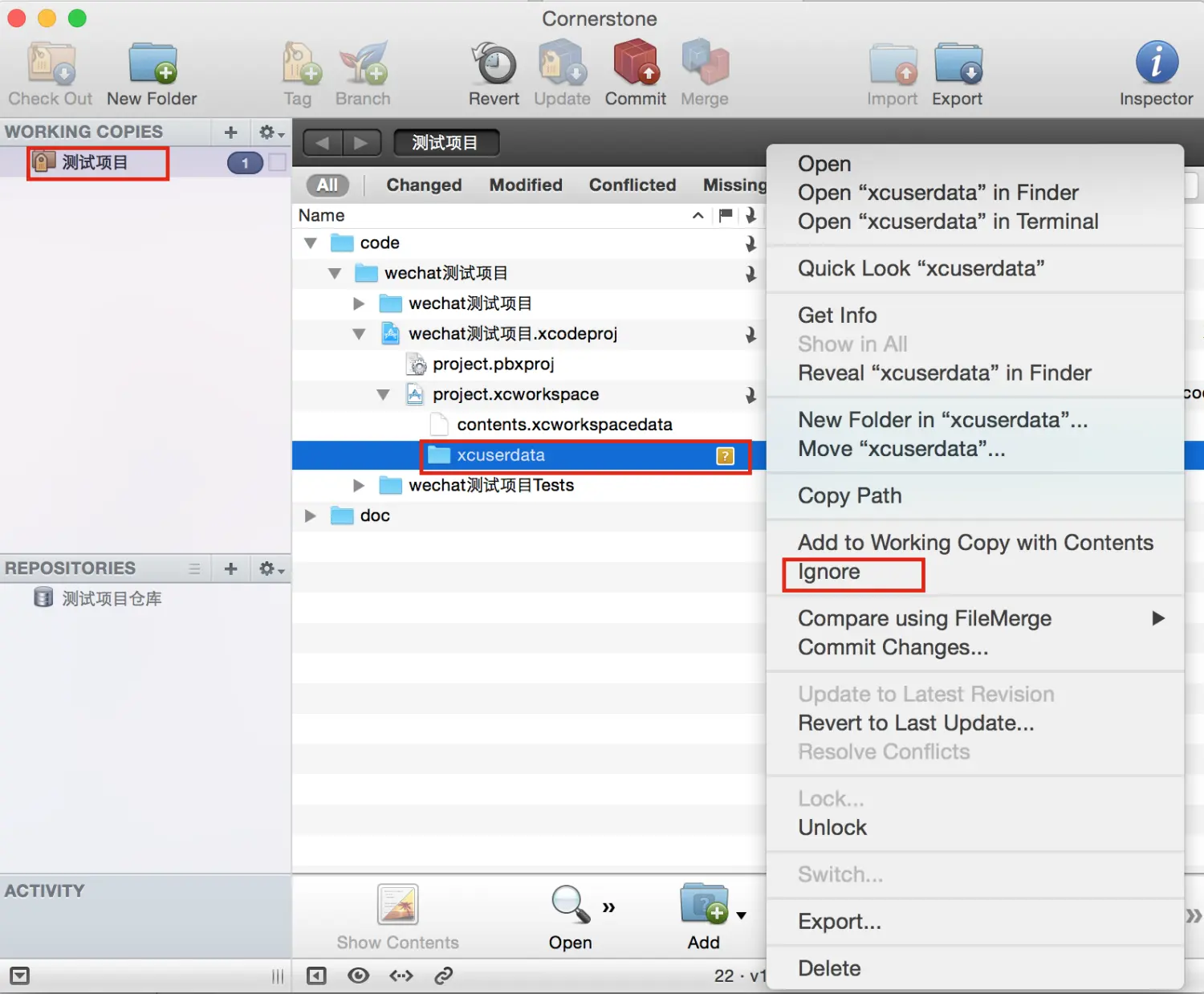Click the forward navigation arrow
The image size is (1204, 994).
tap(361, 143)
